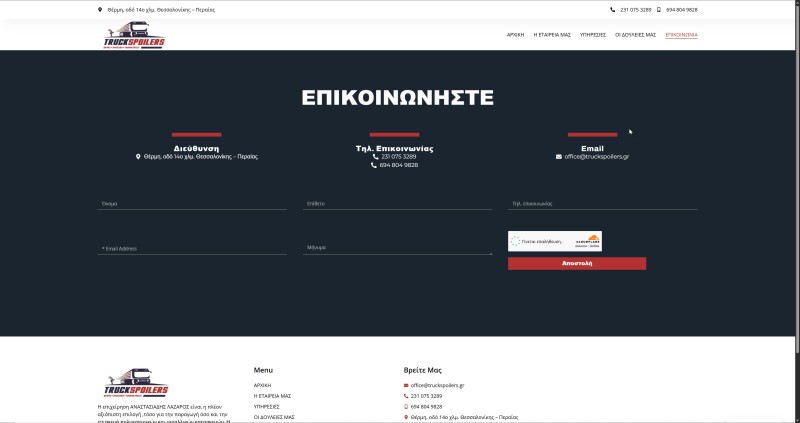Click map pin icon under Διεύθυνση heading
This screenshot has width=800, height=423.
click(138, 157)
